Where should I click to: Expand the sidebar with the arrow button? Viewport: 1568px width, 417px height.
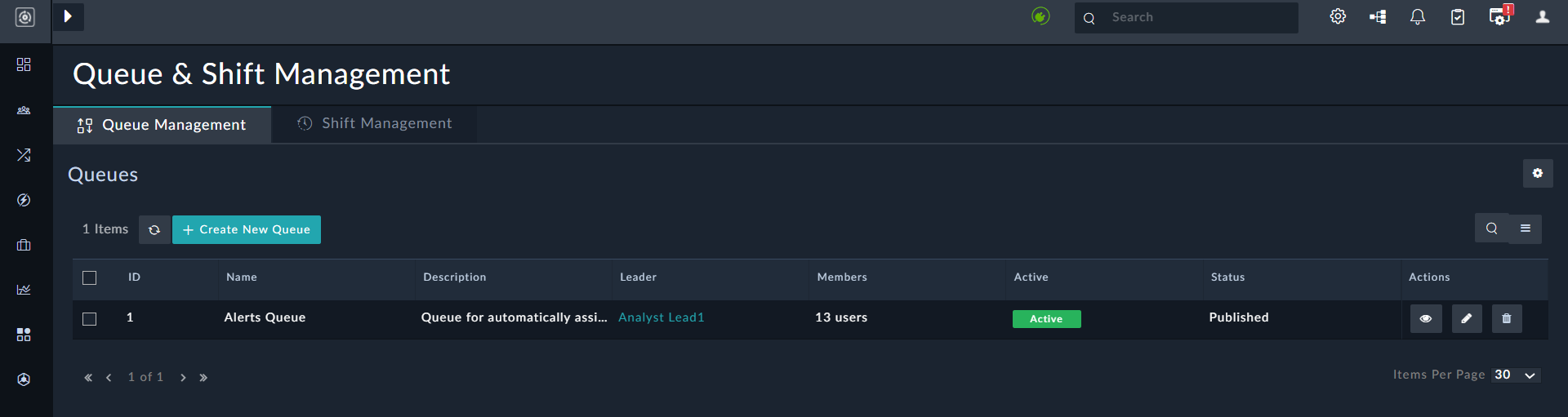point(69,16)
